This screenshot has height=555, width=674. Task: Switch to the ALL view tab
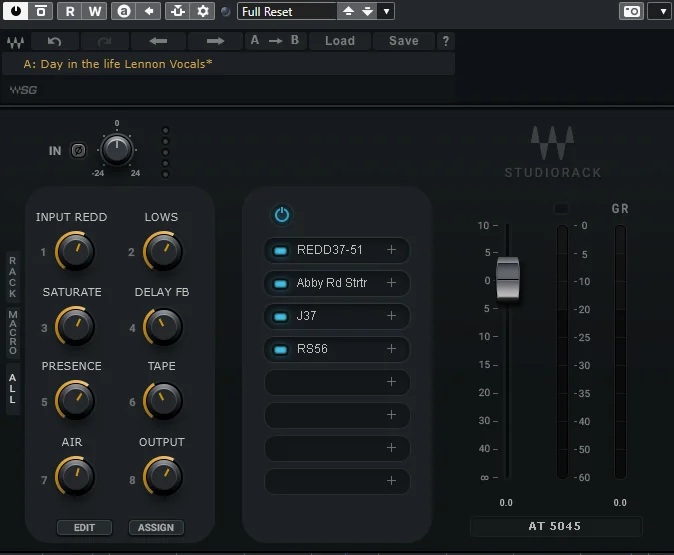(x=13, y=389)
